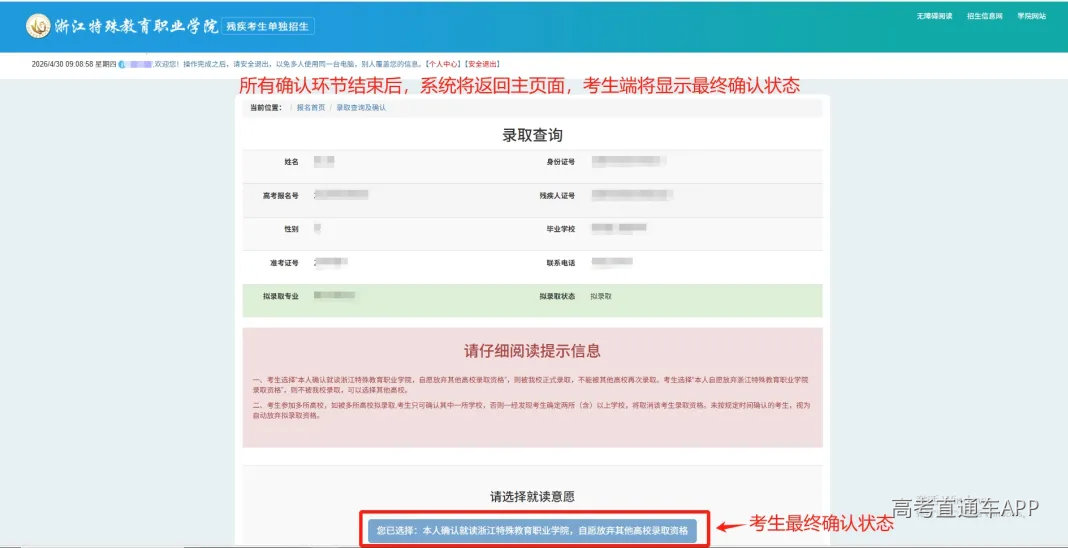The width and height of the screenshot is (1068, 548).
Task: Click the college emblem logo icon
Action: tap(38, 27)
